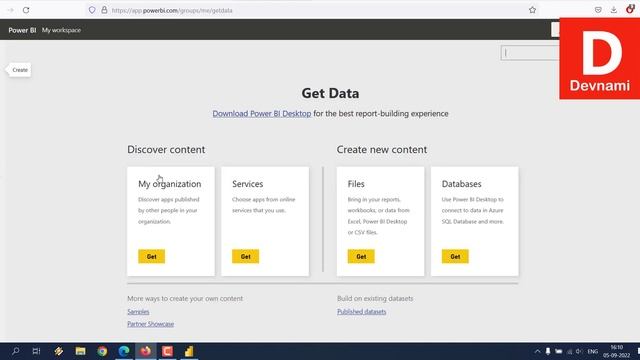Open Task View on the taskbar
Screen dimensions: 640x360
[36, 351]
